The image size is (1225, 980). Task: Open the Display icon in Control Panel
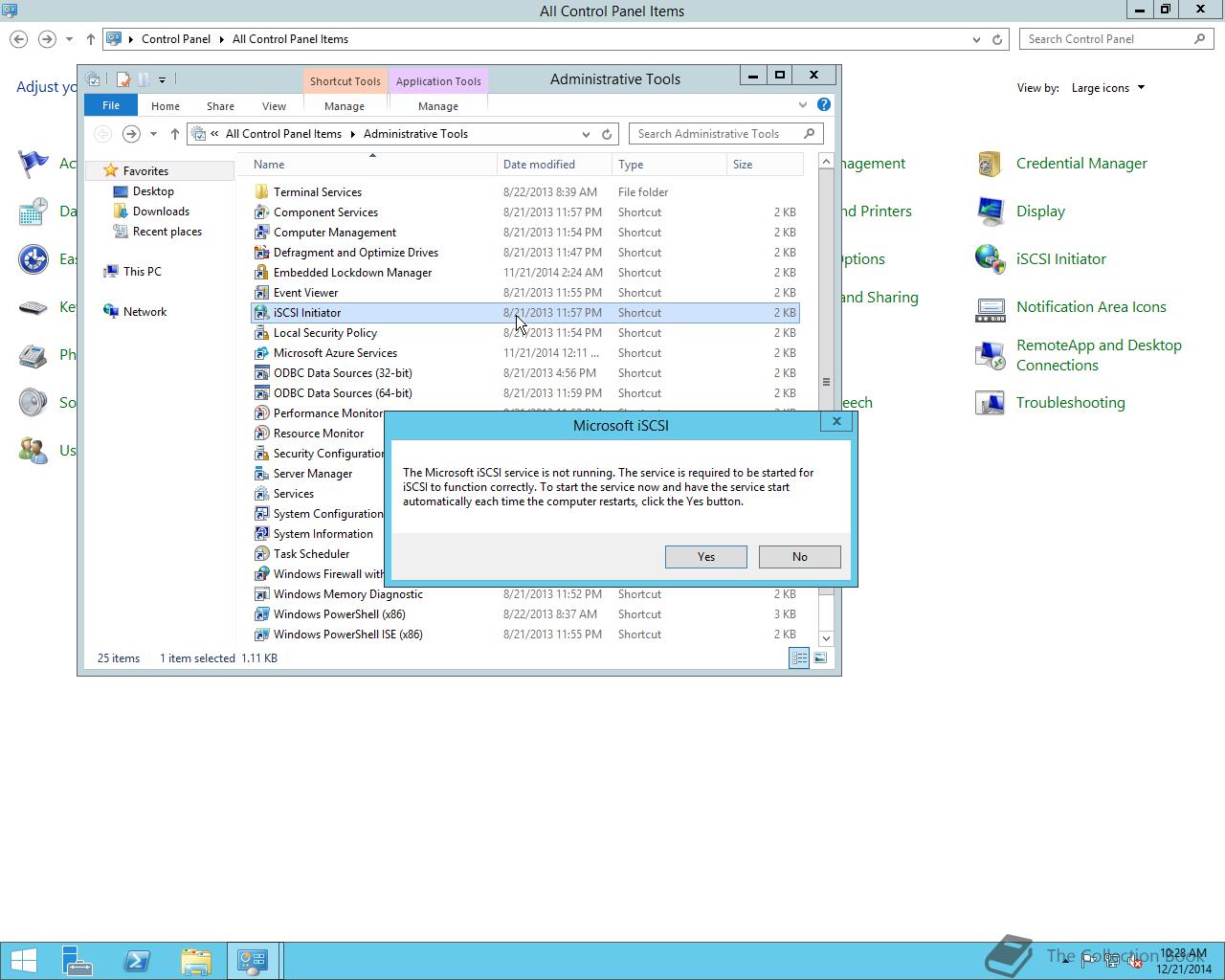coord(989,212)
